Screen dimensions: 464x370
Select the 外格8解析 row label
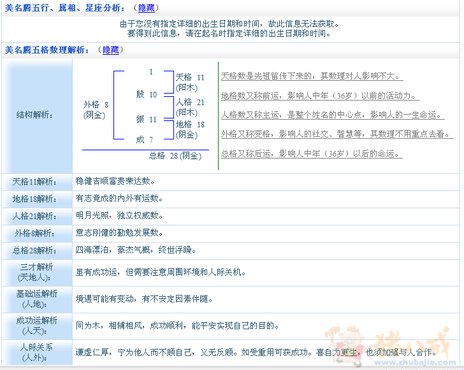(34, 234)
